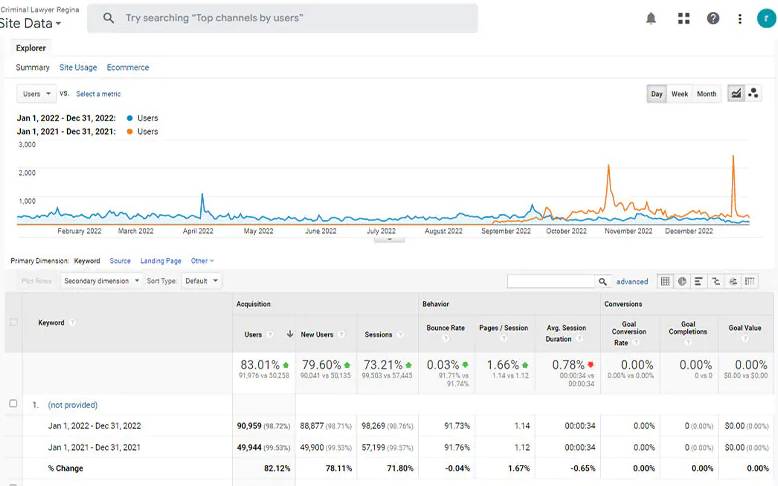Click the advanced filter link

coord(632,282)
